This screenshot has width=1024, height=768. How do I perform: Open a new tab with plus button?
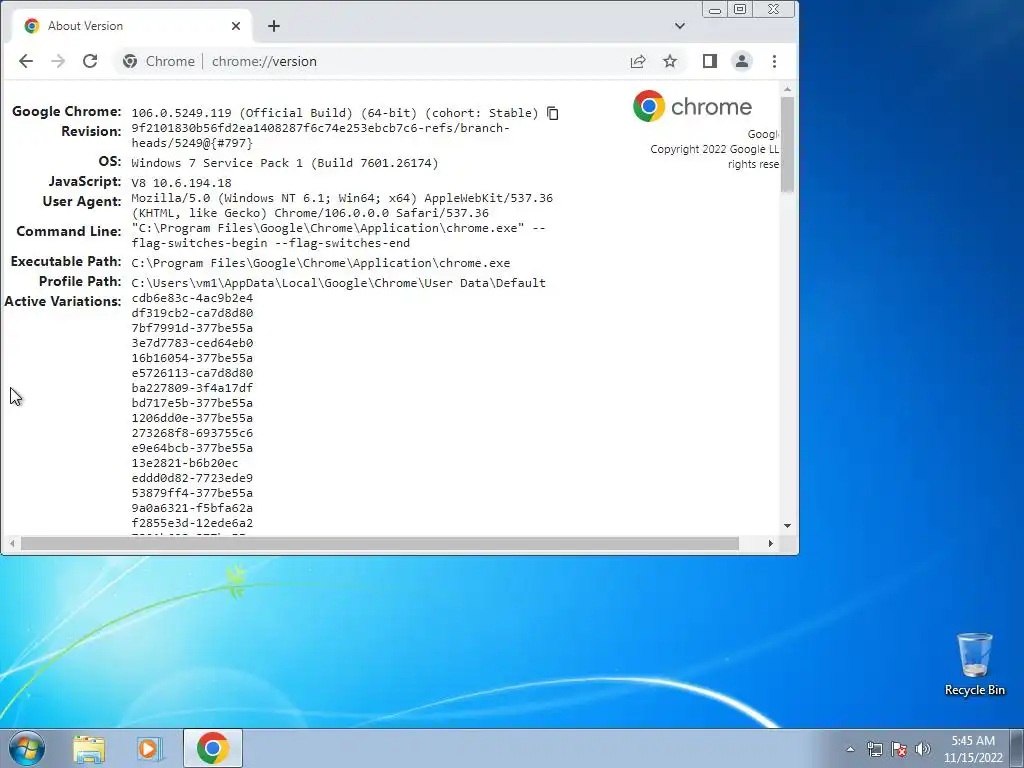(x=274, y=26)
